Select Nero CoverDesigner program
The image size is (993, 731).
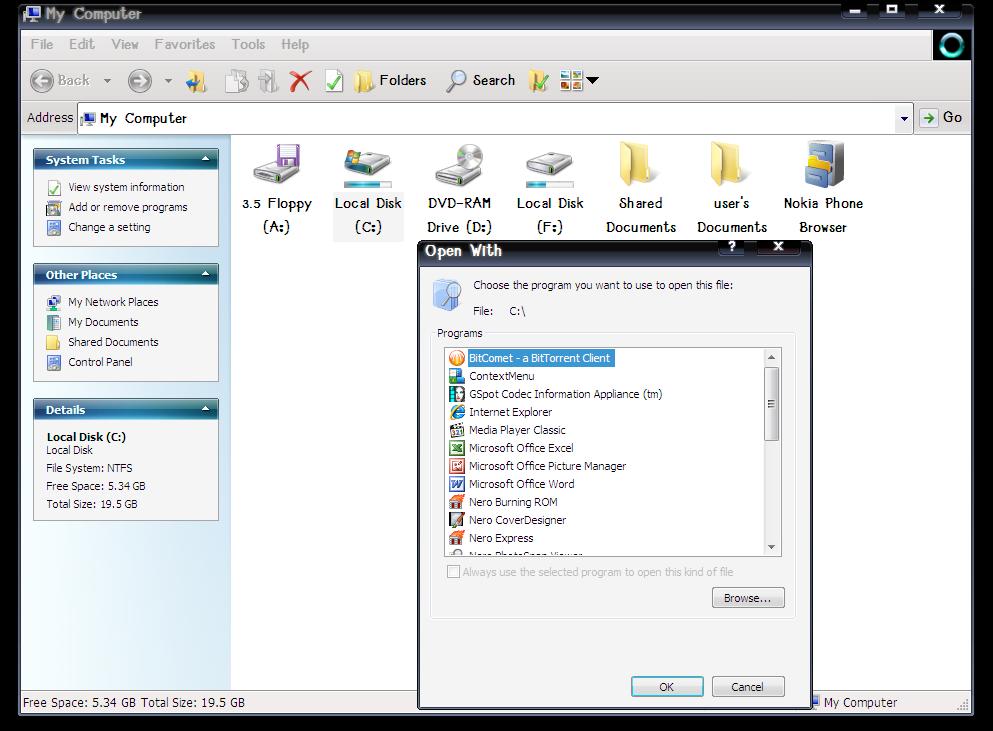tap(517, 520)
